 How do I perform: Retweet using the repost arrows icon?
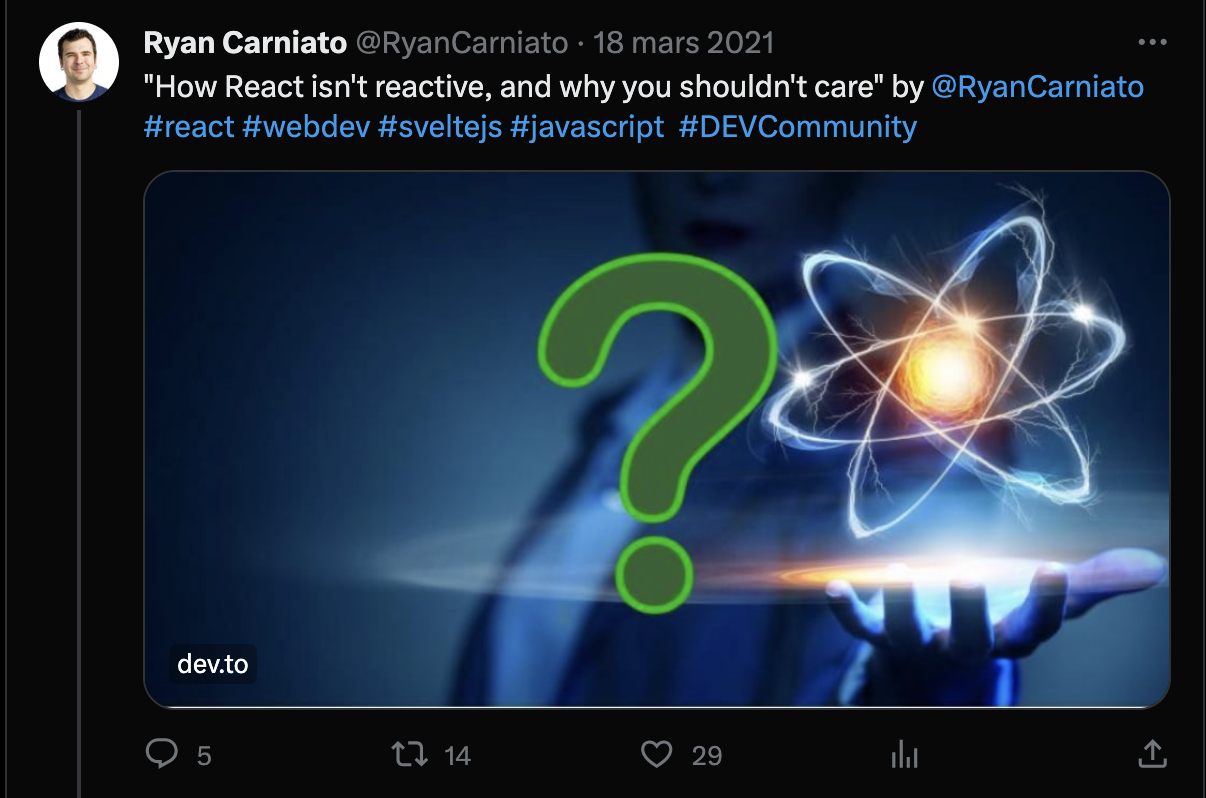click(408, 753)
